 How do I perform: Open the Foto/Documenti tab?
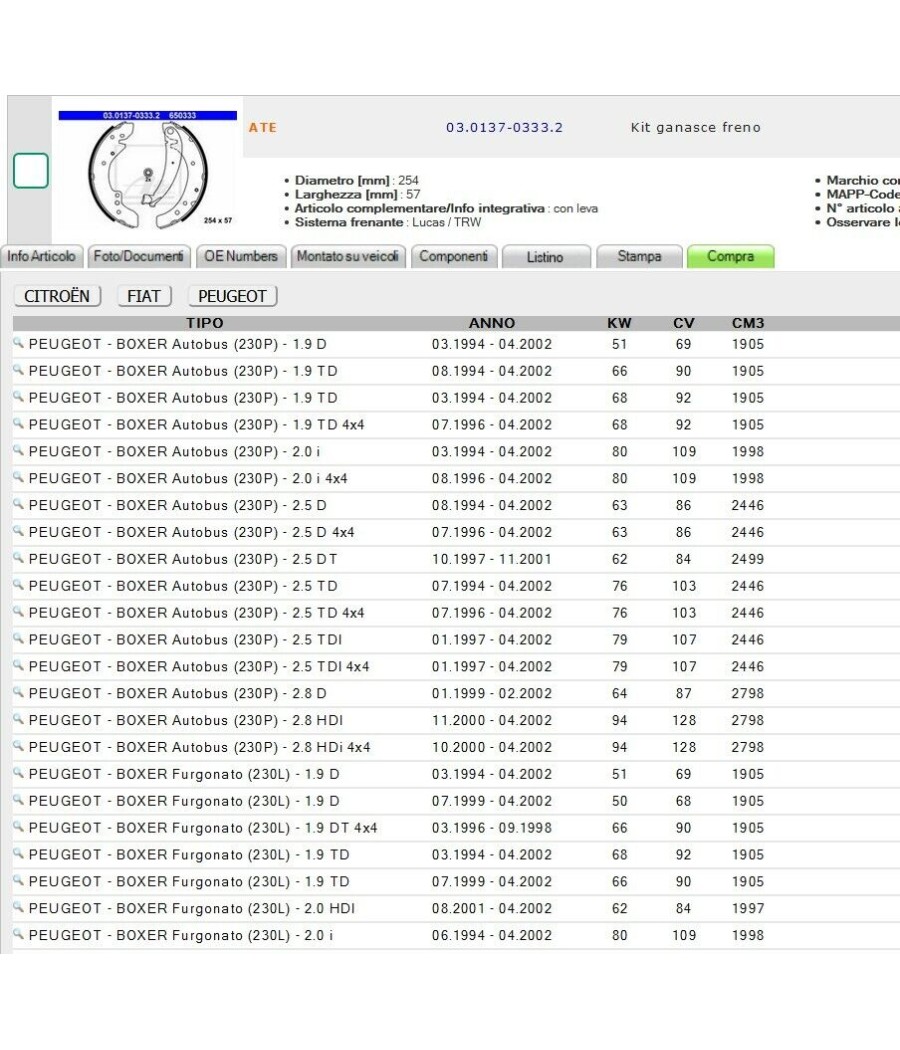[139, 256]
